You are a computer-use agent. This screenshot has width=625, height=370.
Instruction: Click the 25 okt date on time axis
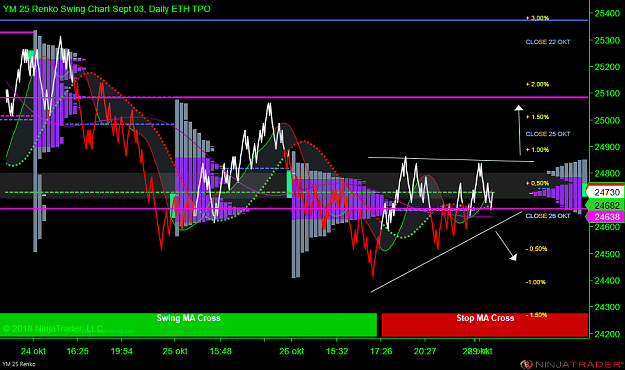pyautogui.click(x=175, y=351)
